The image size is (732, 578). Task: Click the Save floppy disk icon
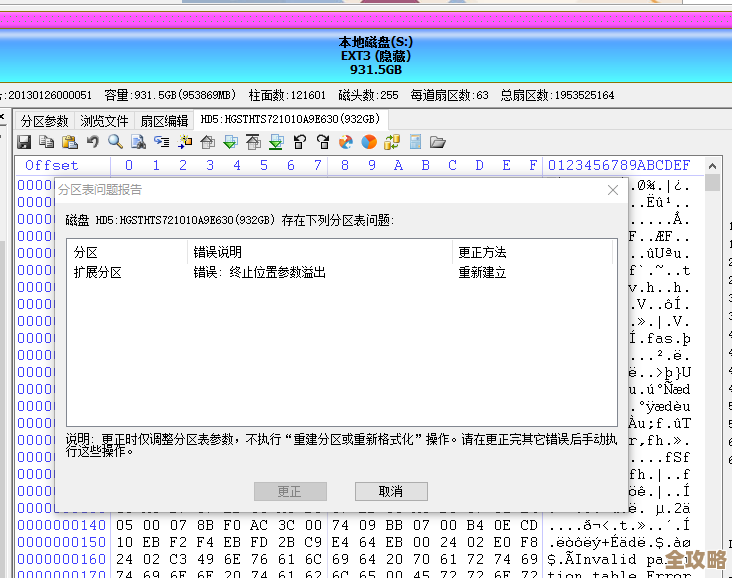coord(24,142)
